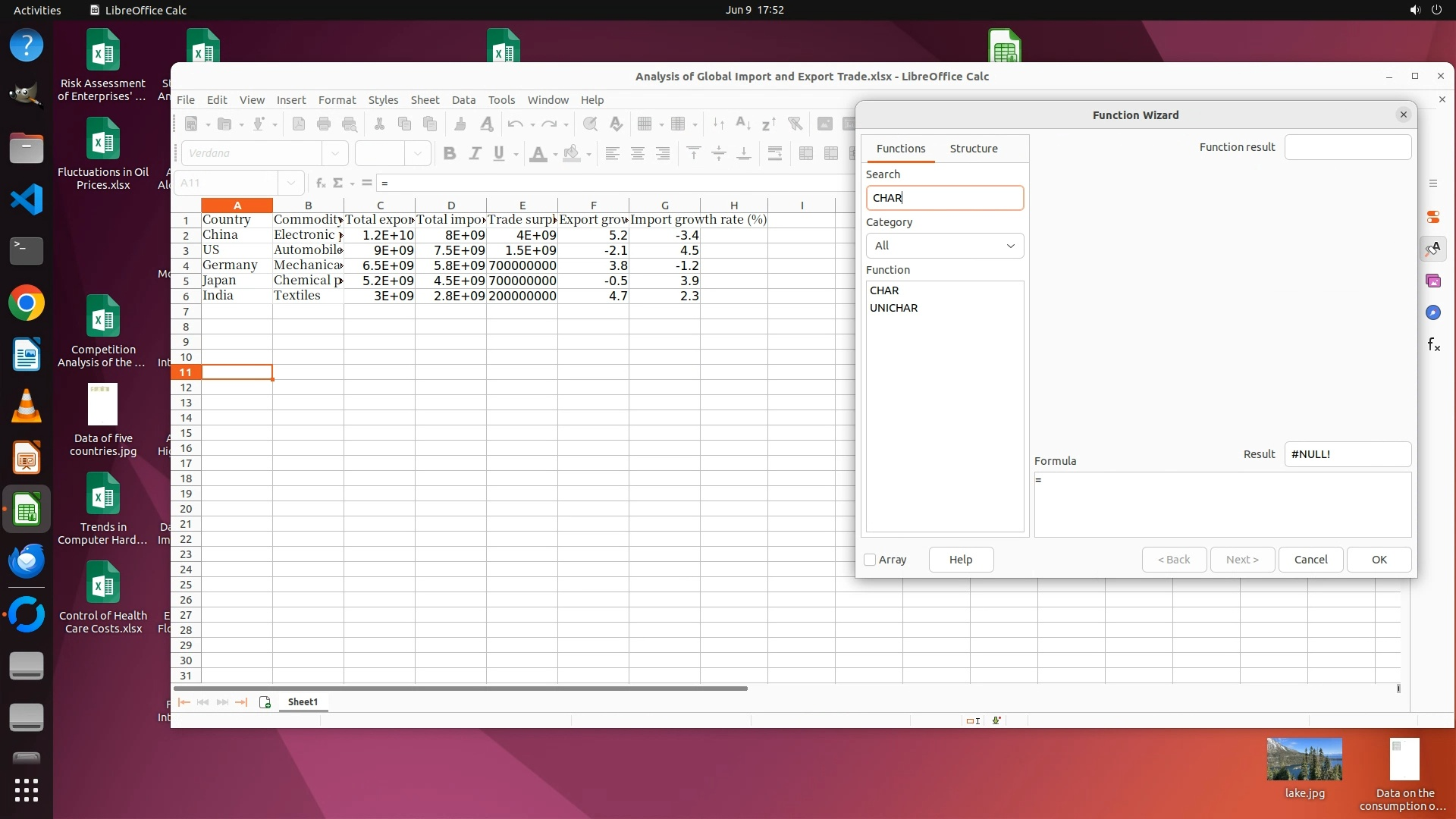Click the font color swatch icon
1456x819 pixels.
pos(538,153)
